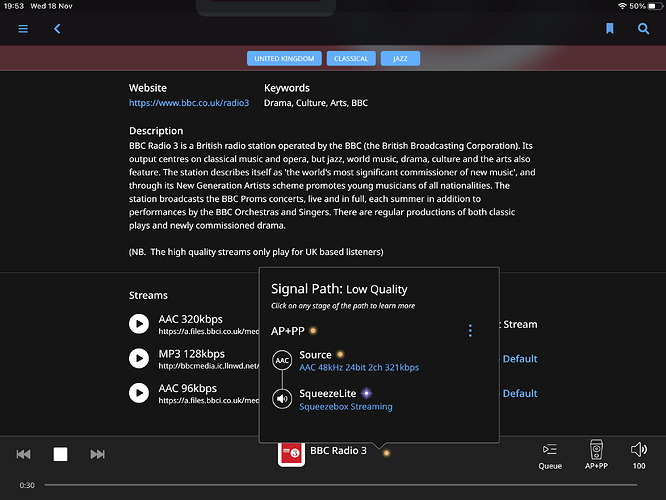Skip to the previous track
The image size is (666, 500).
coord(24,454)
